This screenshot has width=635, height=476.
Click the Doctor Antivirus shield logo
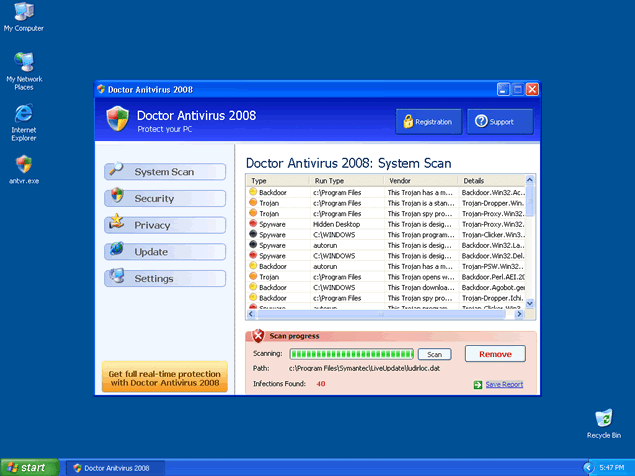(118, 120)
